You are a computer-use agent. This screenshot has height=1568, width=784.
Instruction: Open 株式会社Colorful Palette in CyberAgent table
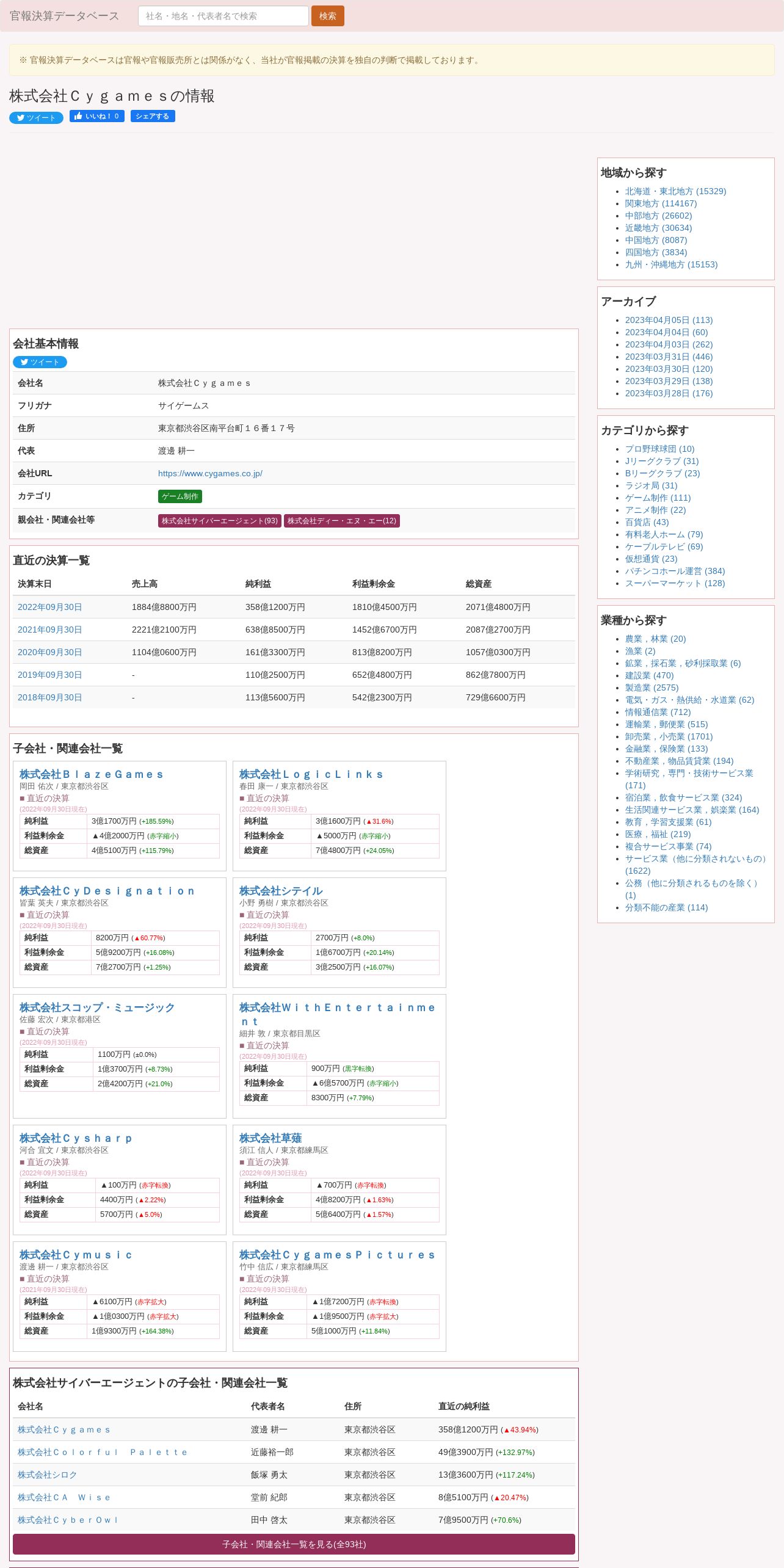coord(103,1452)
